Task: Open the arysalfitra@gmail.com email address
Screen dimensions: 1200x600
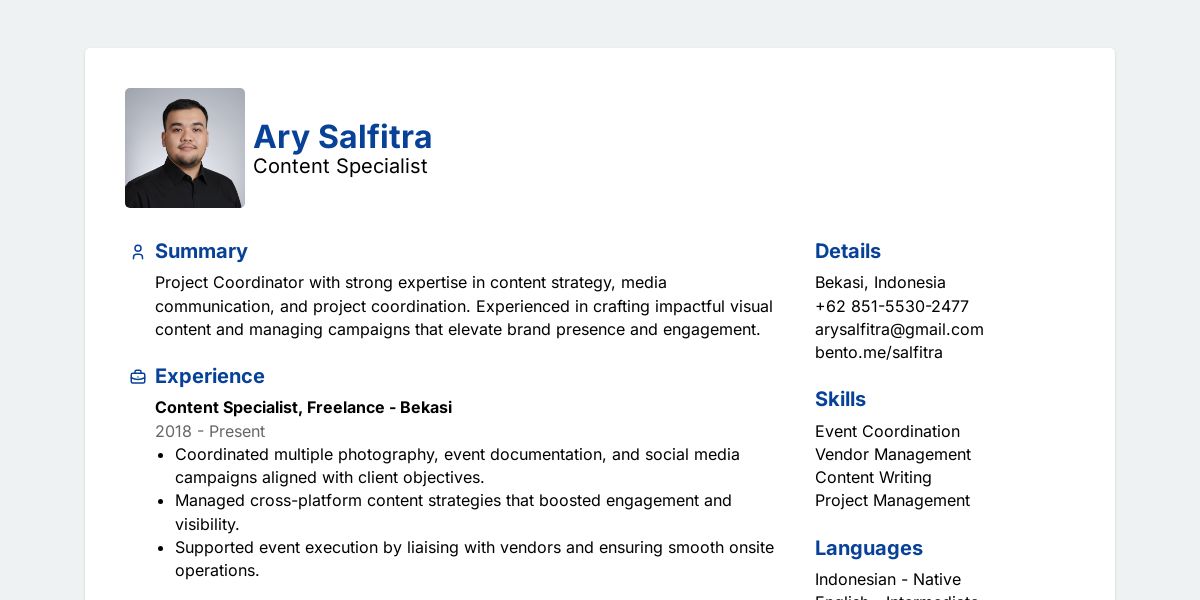Action: pyautogui.click(x=899, y=329)
